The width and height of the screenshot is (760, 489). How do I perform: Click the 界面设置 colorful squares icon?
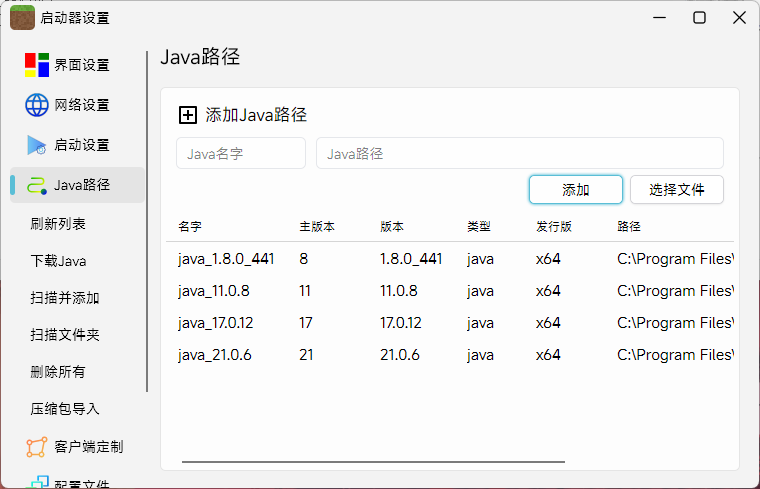[37, 65]
